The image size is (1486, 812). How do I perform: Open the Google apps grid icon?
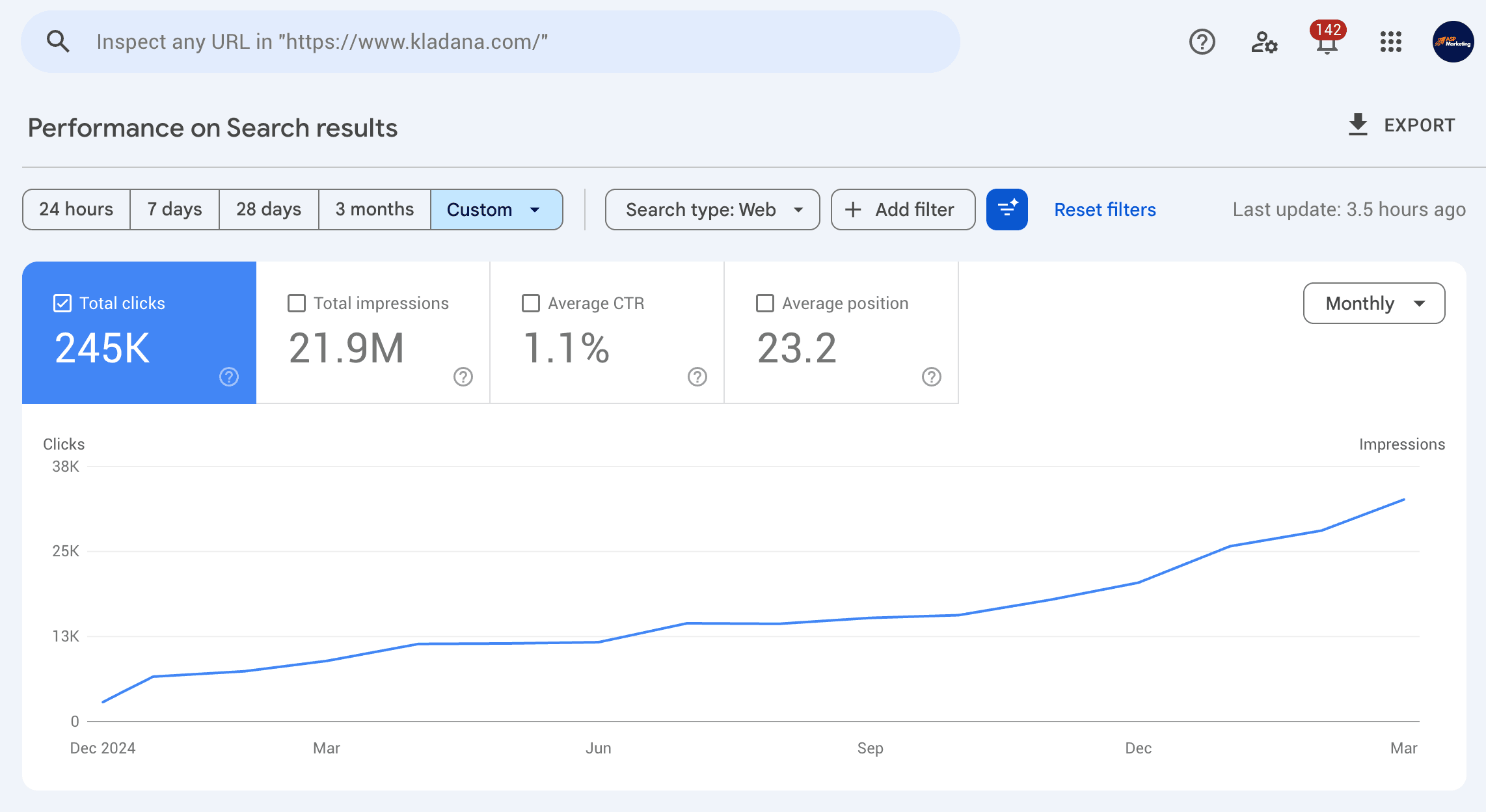tap(1390, 42)
